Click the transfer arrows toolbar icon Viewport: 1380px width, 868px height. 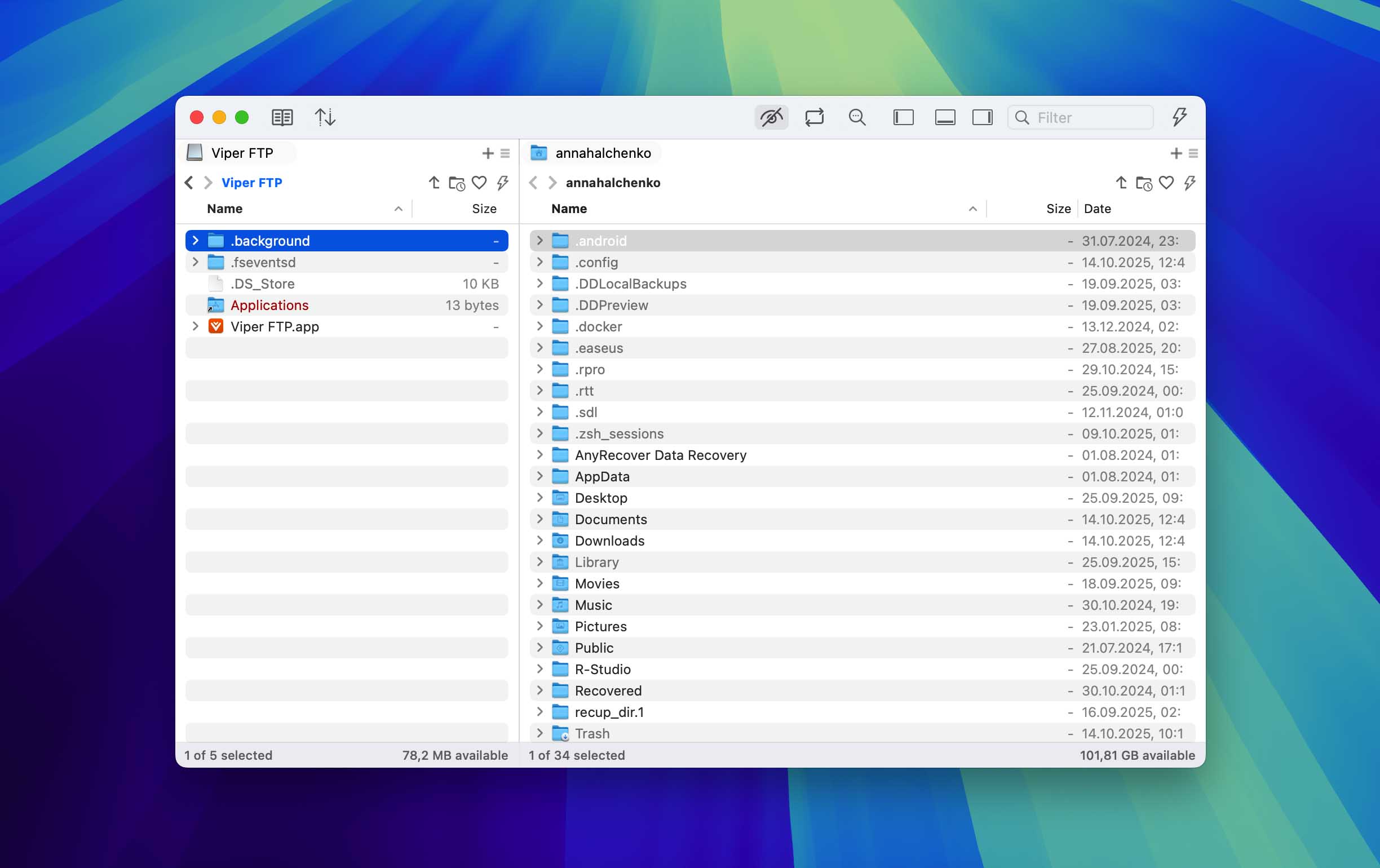(325, 117)
